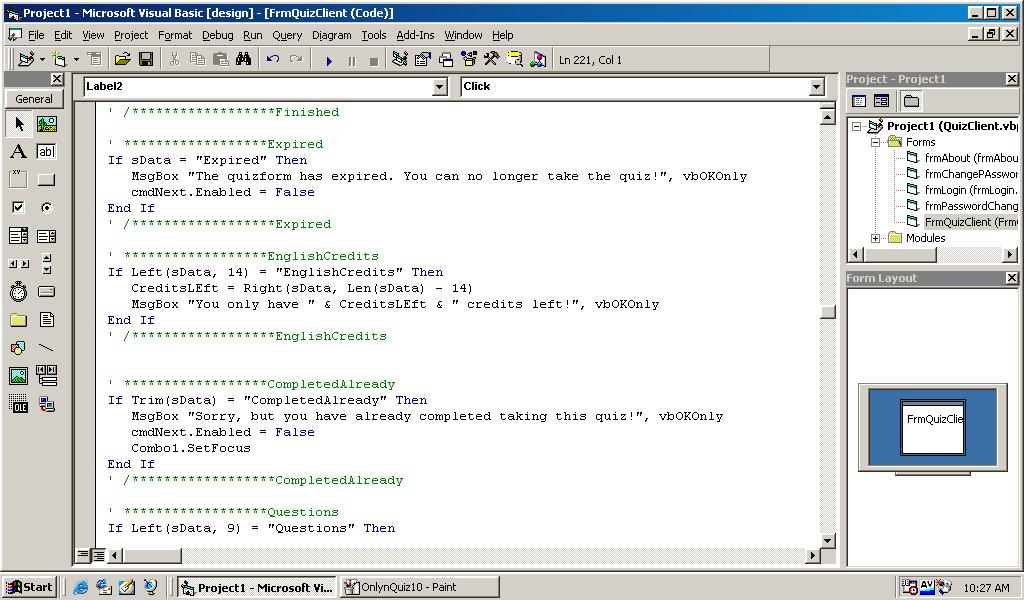Select the Line control tool
The width and height of the screenshot is (1024, 600).
click(x=46, y=348)
